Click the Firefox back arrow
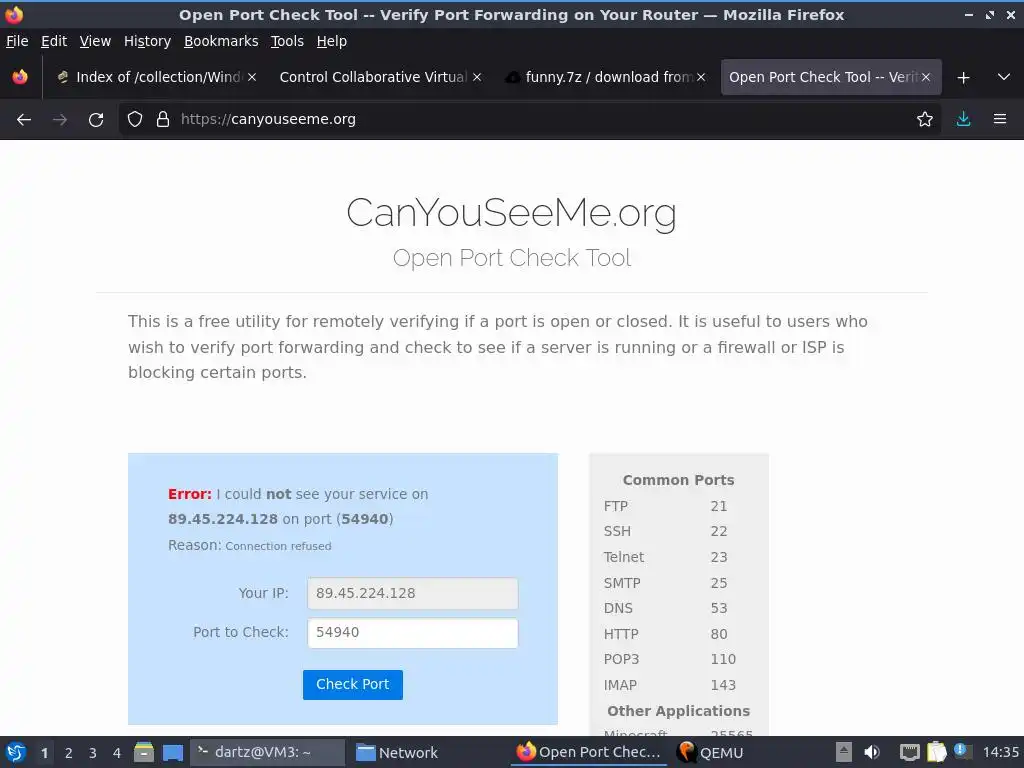This screenshot has height=768, width=1024. coord(24,120)
